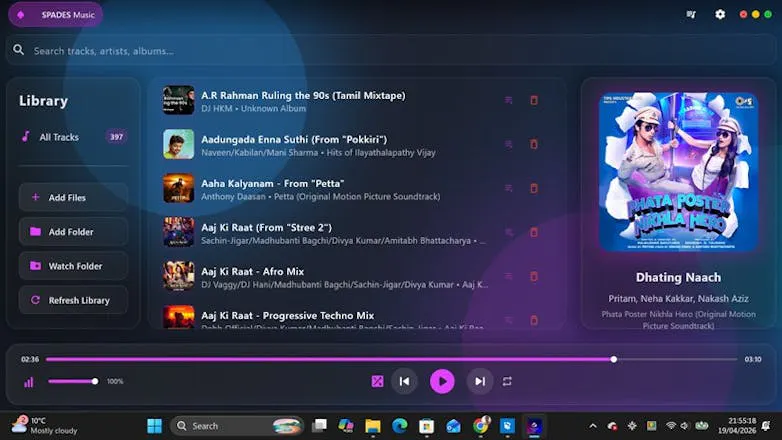Click the Refresh Library button
The height and width of the screenshot is (440, 782).
[x=73, y=300]
